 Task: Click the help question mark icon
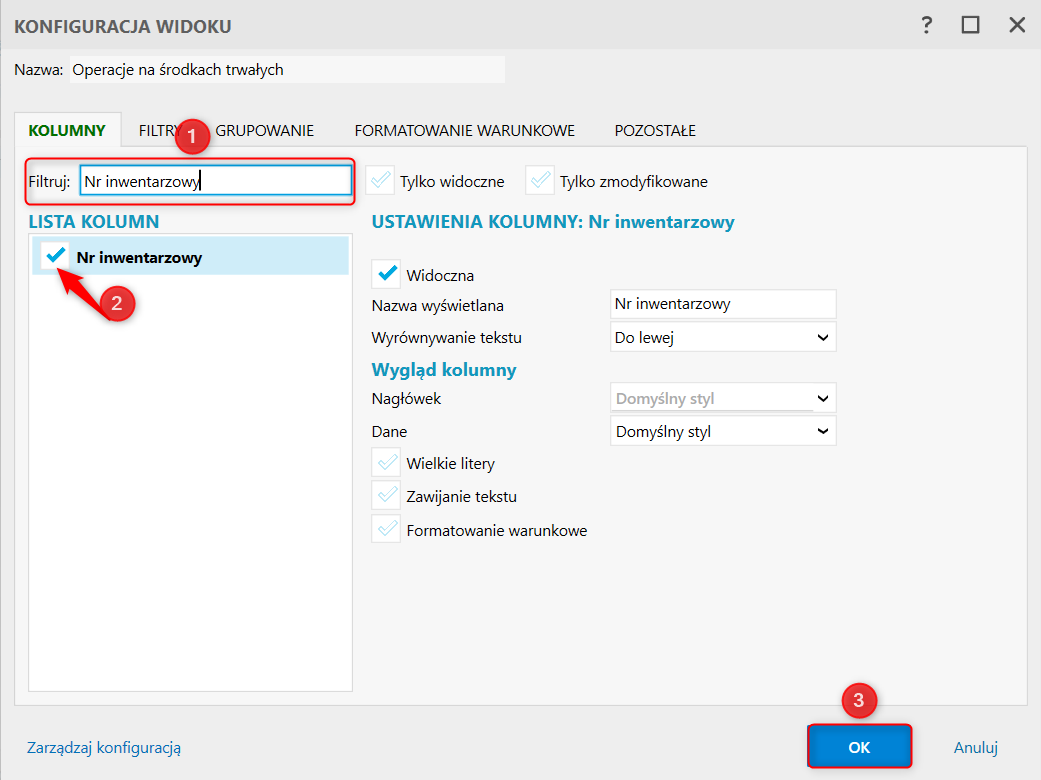927,25
